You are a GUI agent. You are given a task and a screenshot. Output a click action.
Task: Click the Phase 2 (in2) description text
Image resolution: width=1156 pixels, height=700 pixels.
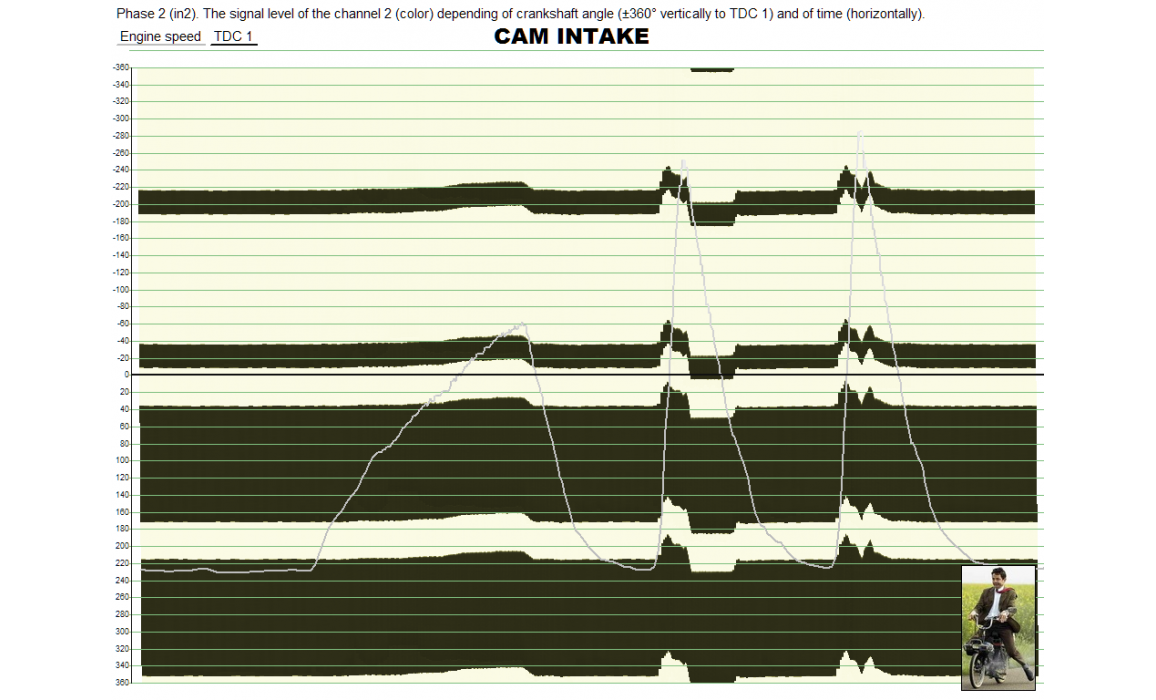(x=520, y=15)
